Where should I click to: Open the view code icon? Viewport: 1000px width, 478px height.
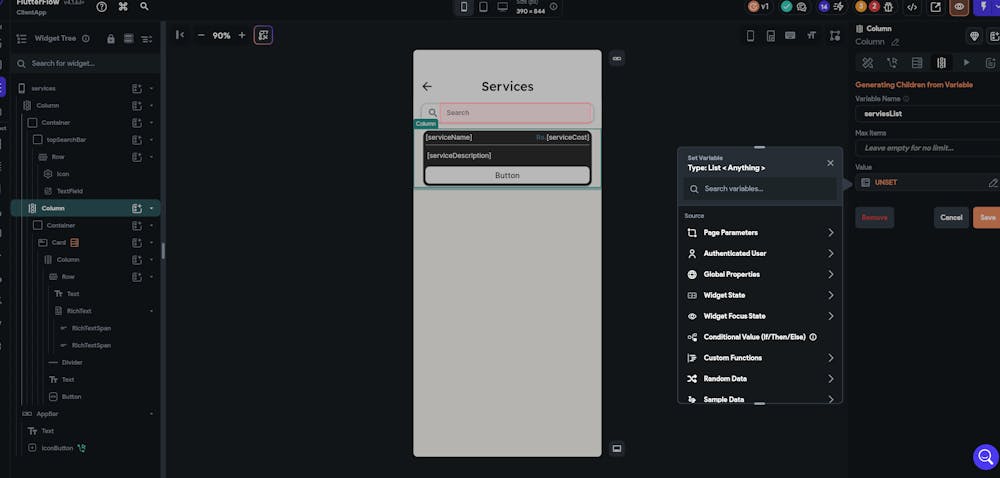(912, 7)
